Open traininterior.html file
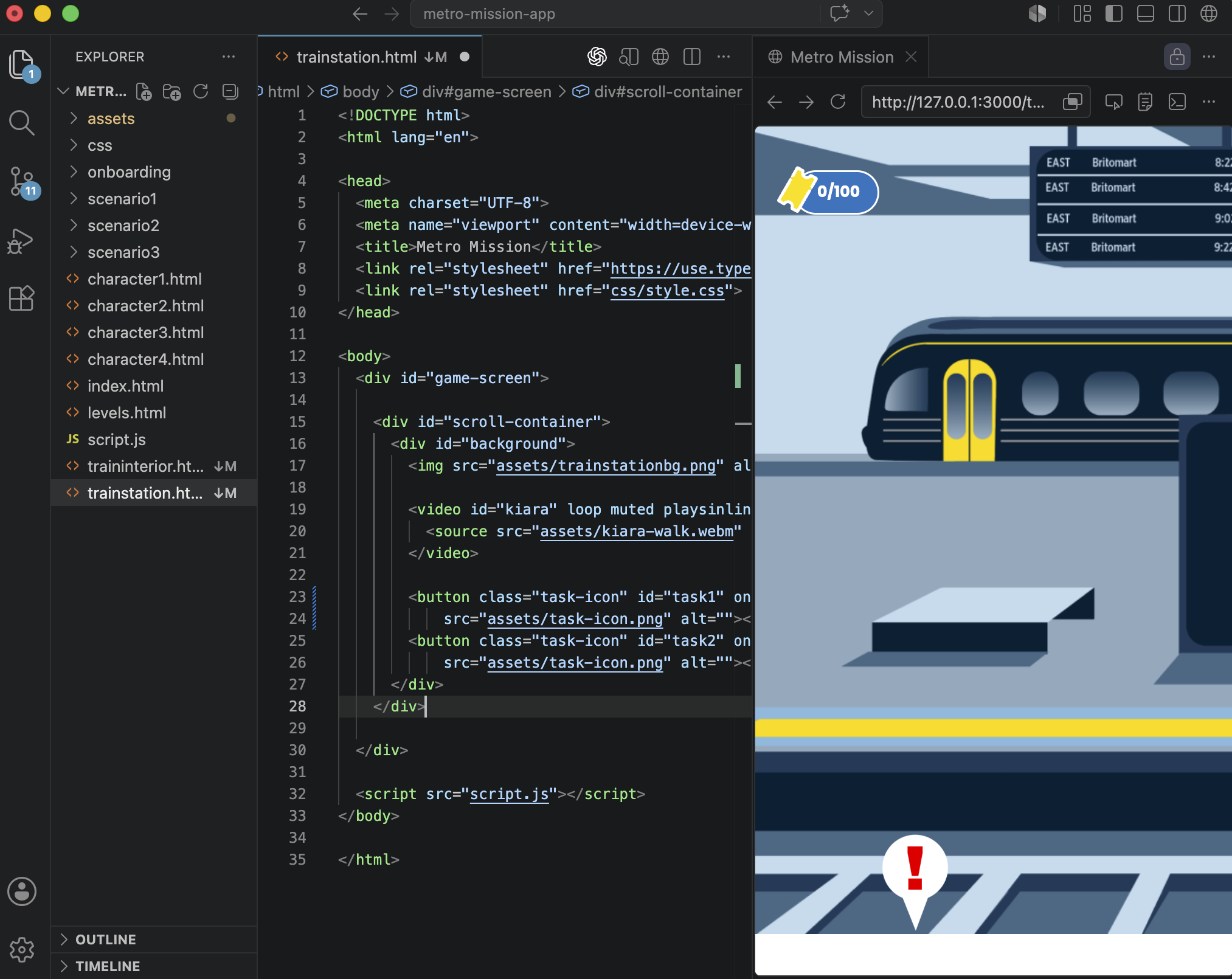Image resolution: width=1232 pixels, height=979 pixels. (153, 466)
